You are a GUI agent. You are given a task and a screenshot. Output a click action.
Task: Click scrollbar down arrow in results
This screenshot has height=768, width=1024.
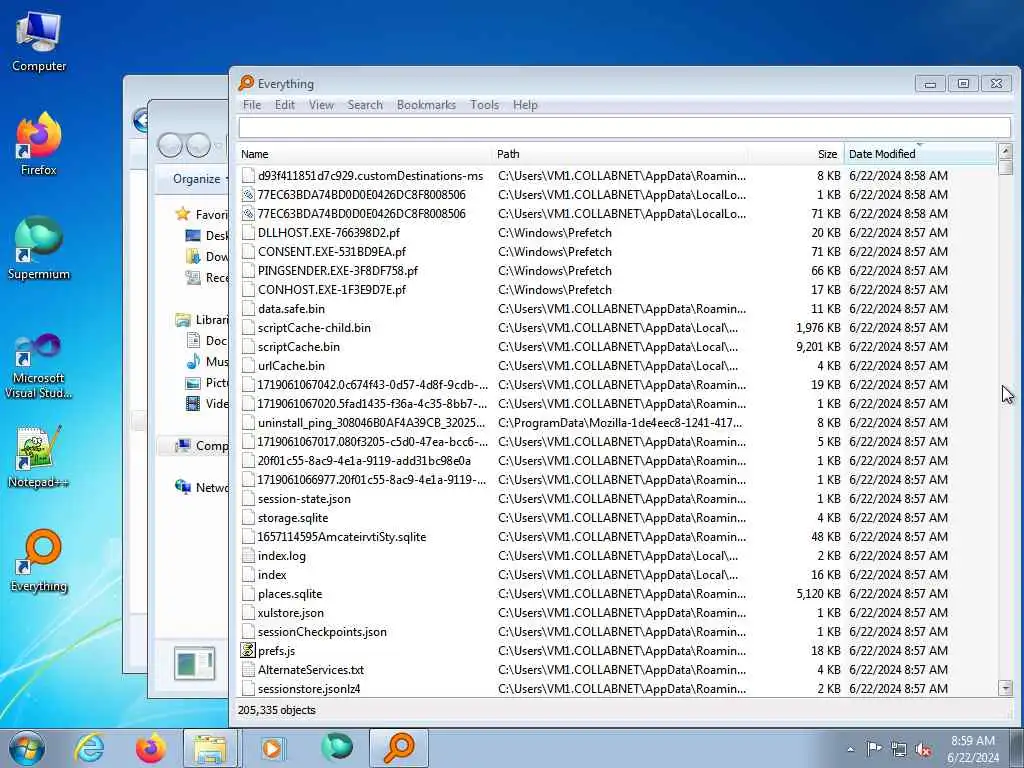coord(1006,688)
